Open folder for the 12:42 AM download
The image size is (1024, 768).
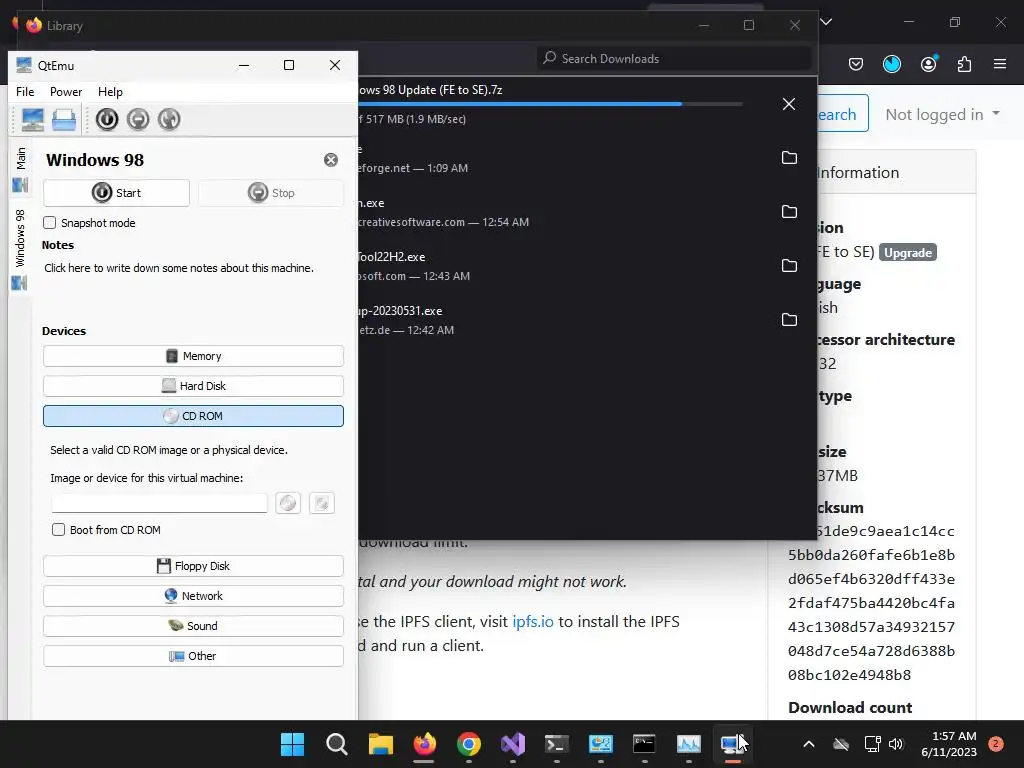click(790, 319)
